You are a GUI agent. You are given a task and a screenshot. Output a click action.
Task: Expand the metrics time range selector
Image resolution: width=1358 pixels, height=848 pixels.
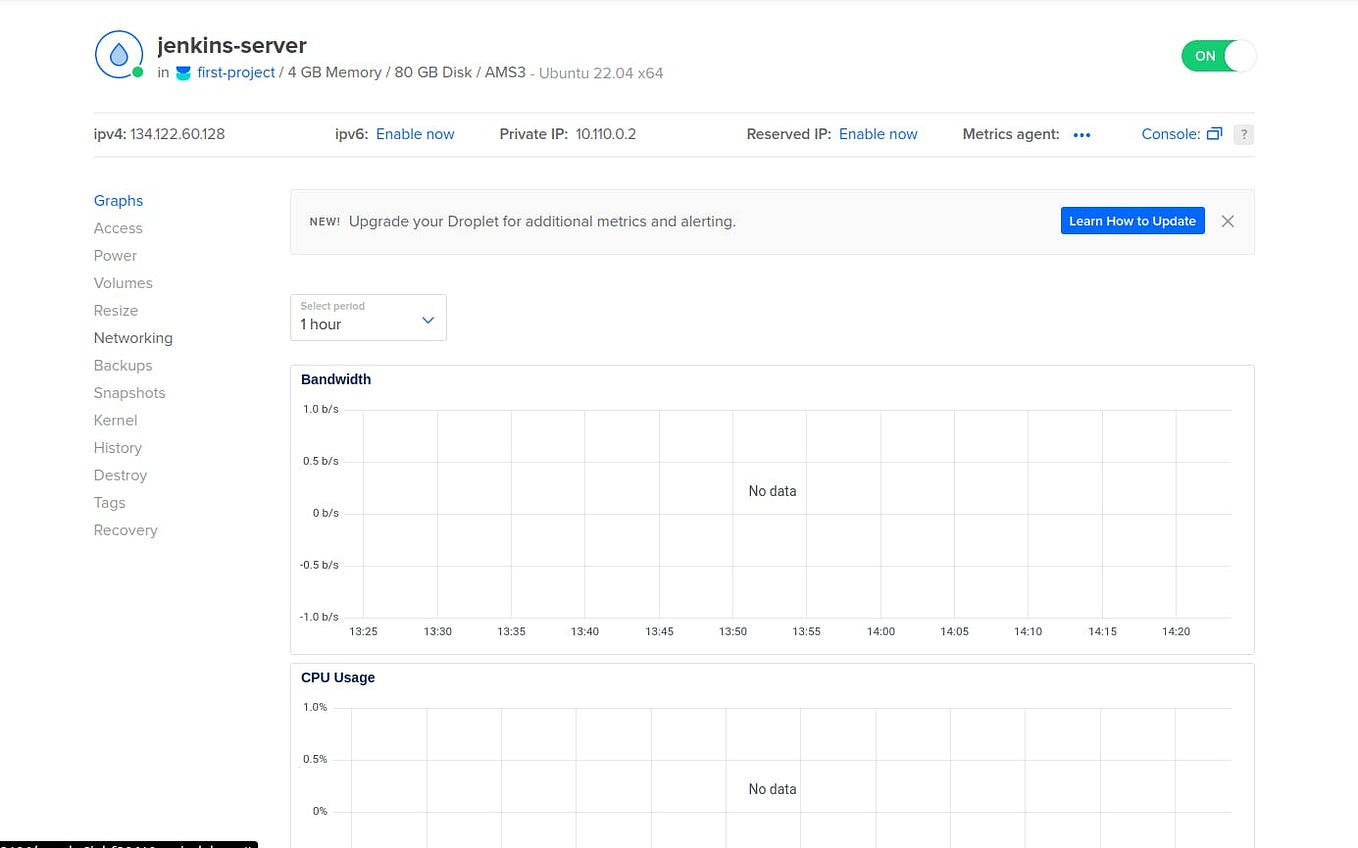(368, 317)
